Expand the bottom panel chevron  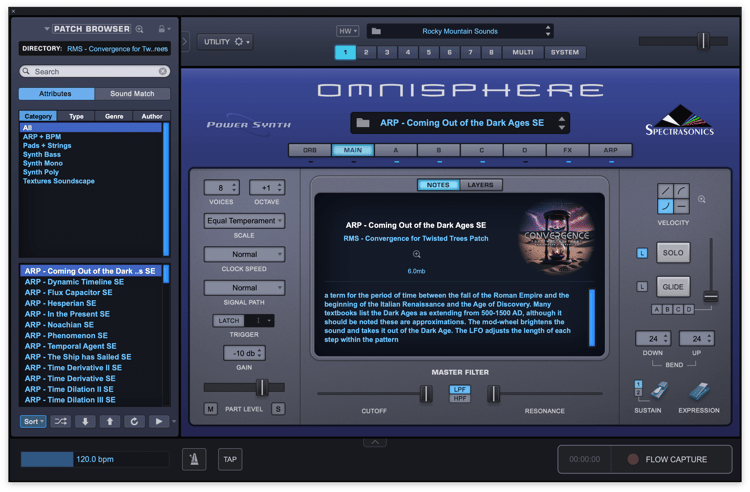coord(375,442)
